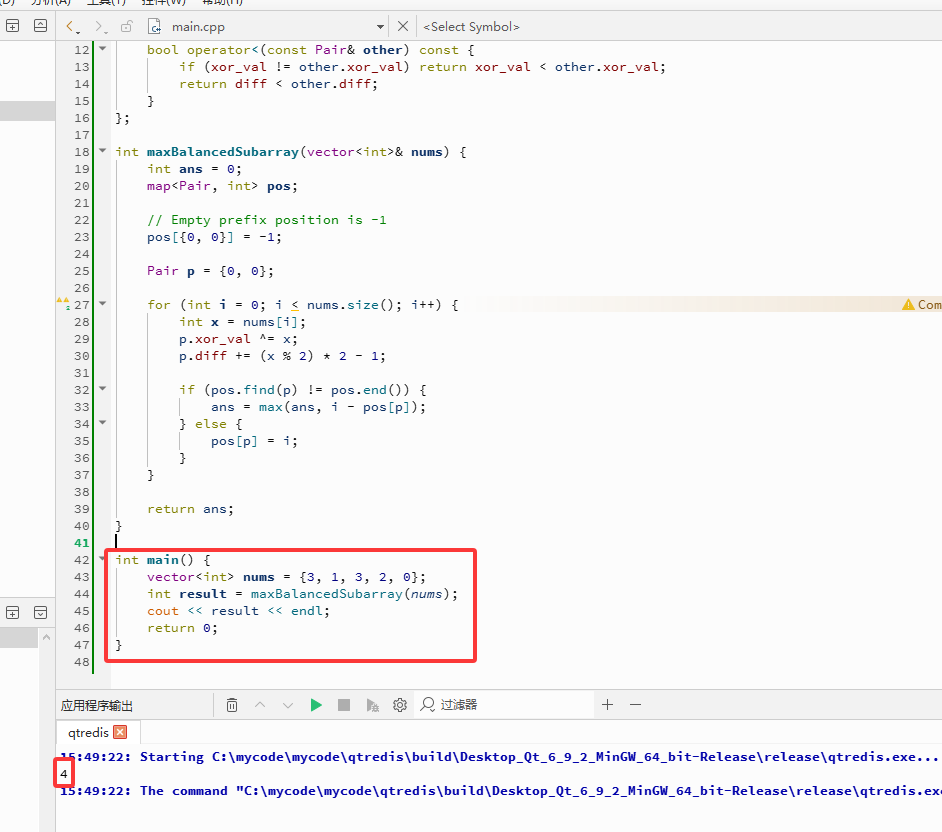942x832 pixels.
Task: Click line number 41
Action: click(82, 542)
